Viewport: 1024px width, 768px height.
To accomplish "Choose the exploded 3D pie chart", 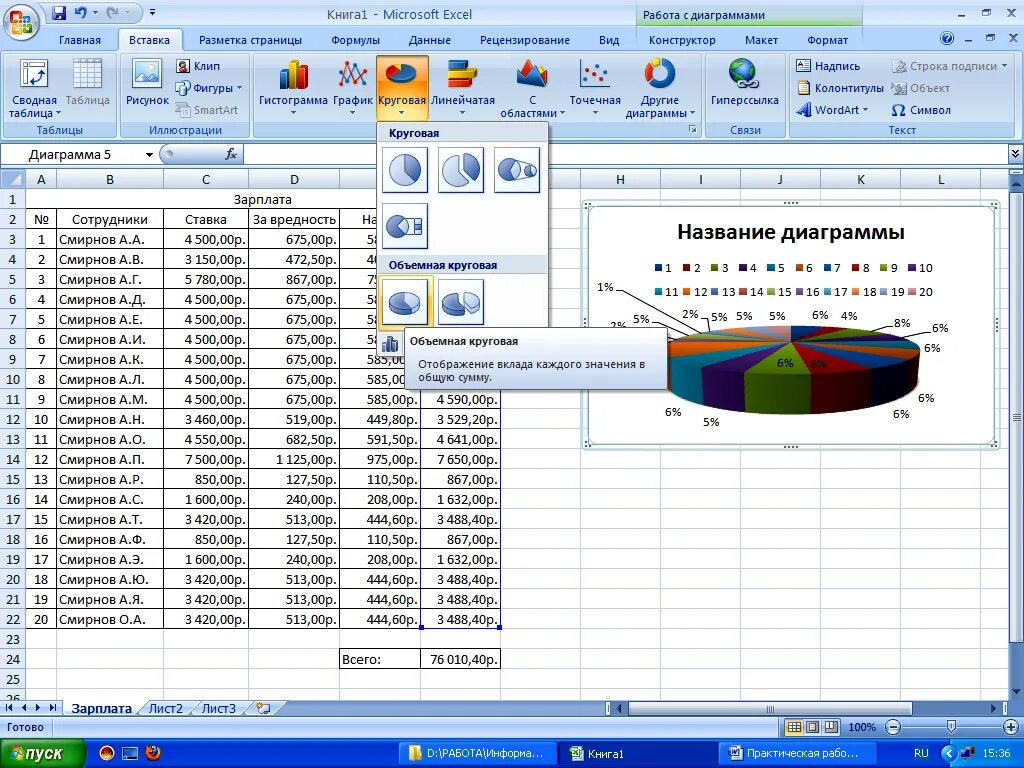I will click(x=461, y=302).
